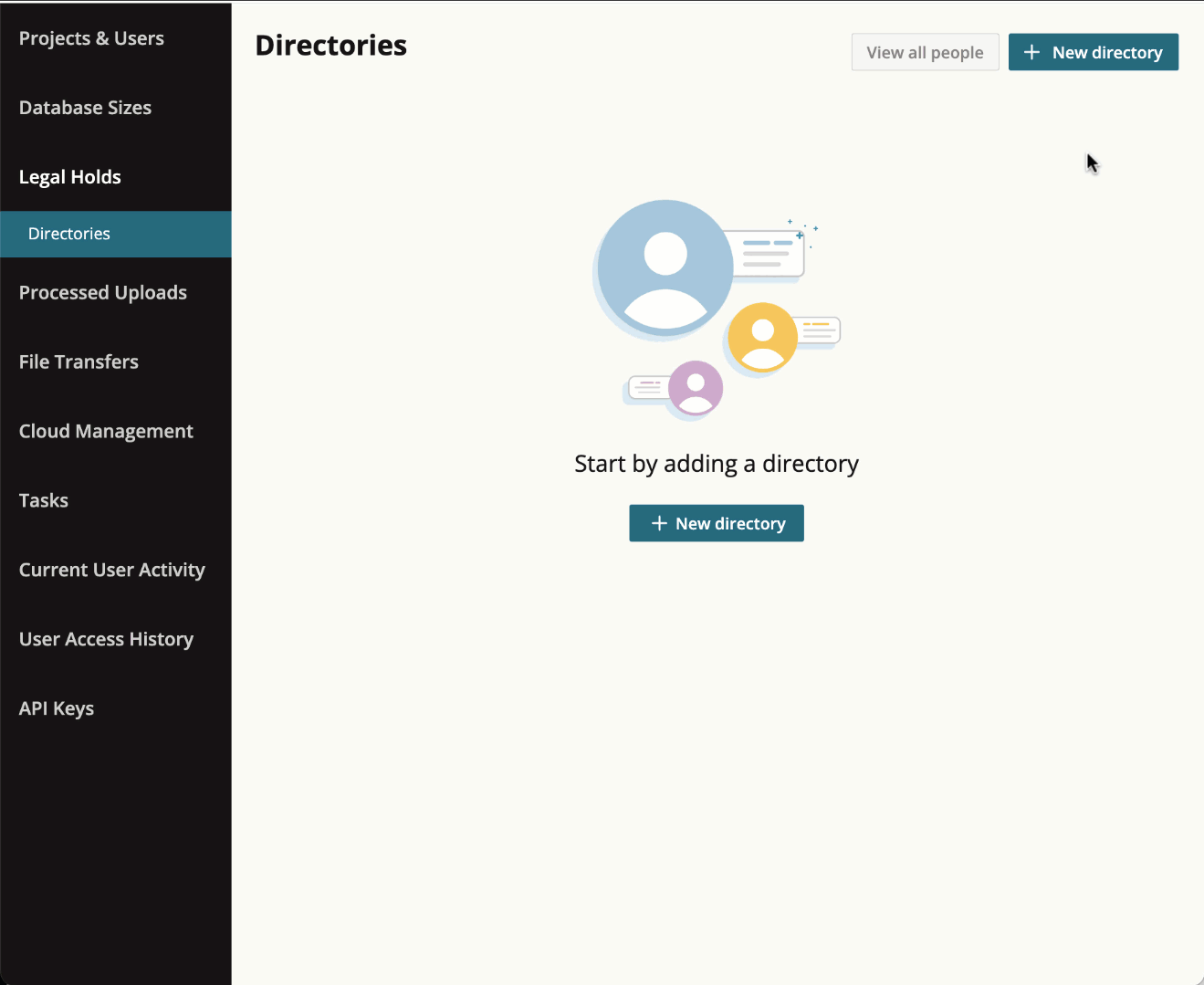Go to Database Sizes section
Screen dimensions: 1204x985
point(85,108)
